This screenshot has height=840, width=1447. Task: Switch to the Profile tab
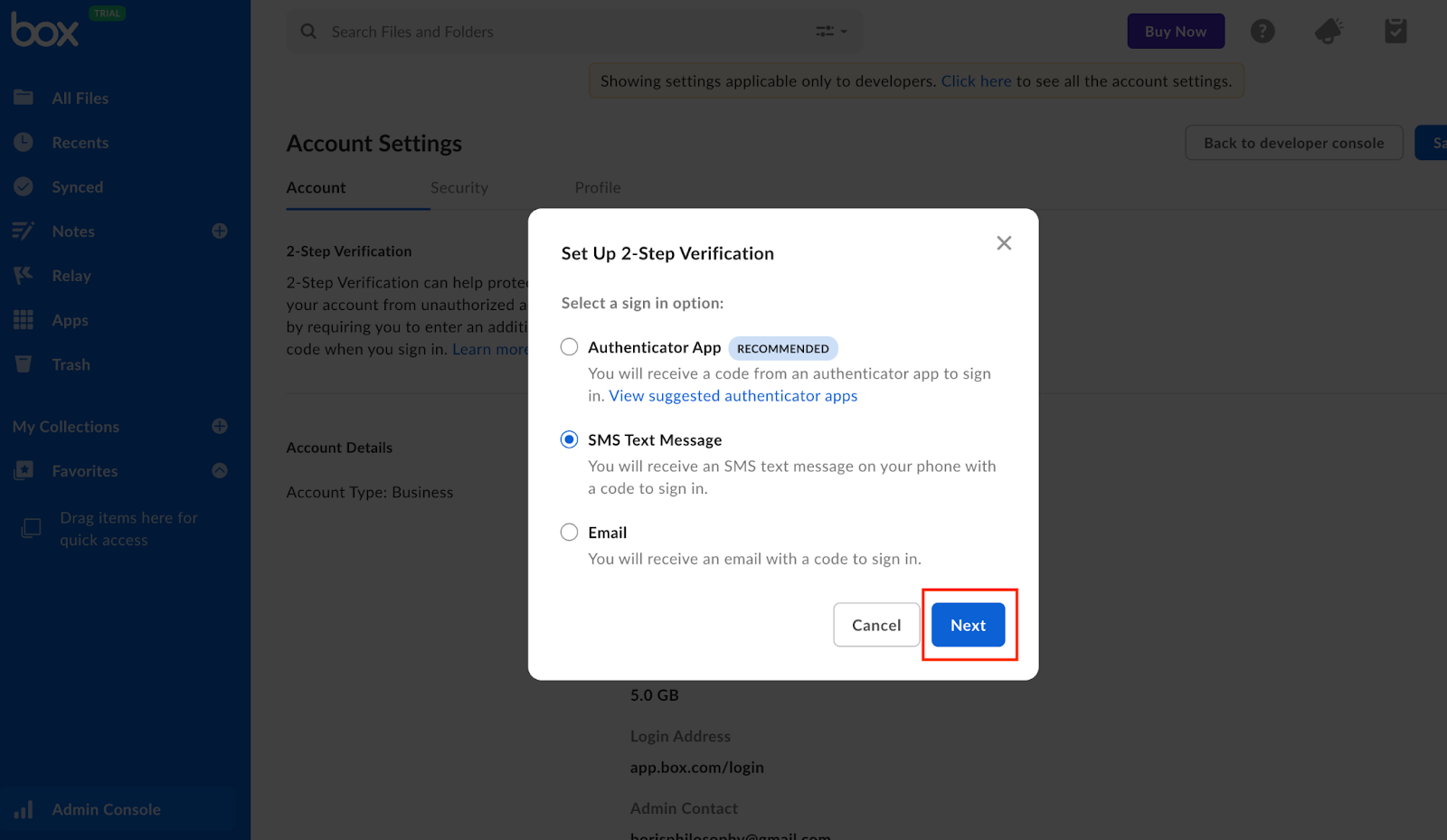click(598, 188)
